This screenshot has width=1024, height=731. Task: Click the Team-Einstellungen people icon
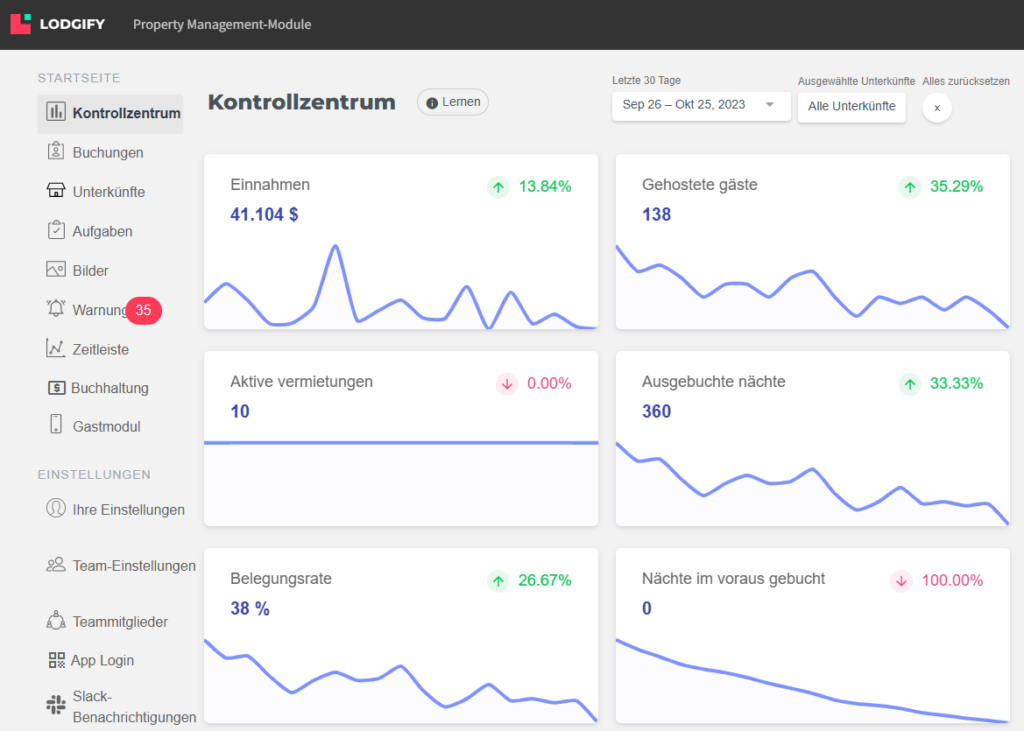(x=56, y=564)
